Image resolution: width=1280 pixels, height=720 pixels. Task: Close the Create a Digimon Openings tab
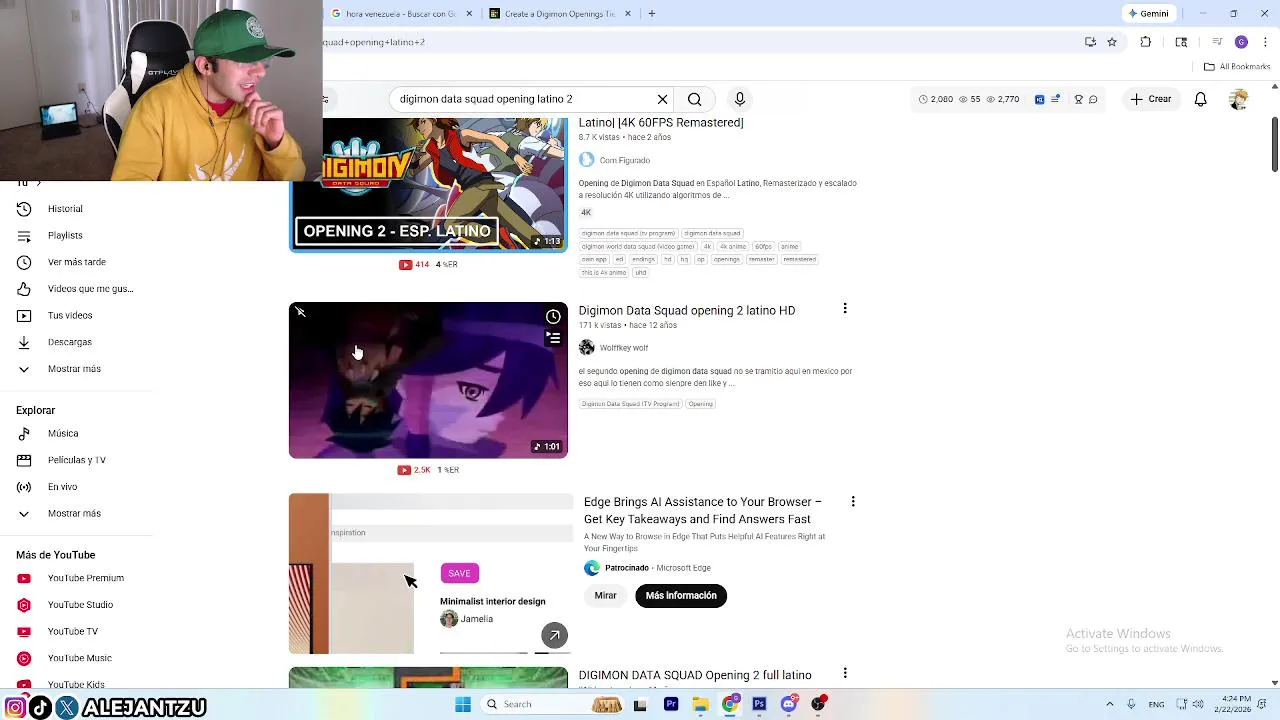[x=628, y=14]
